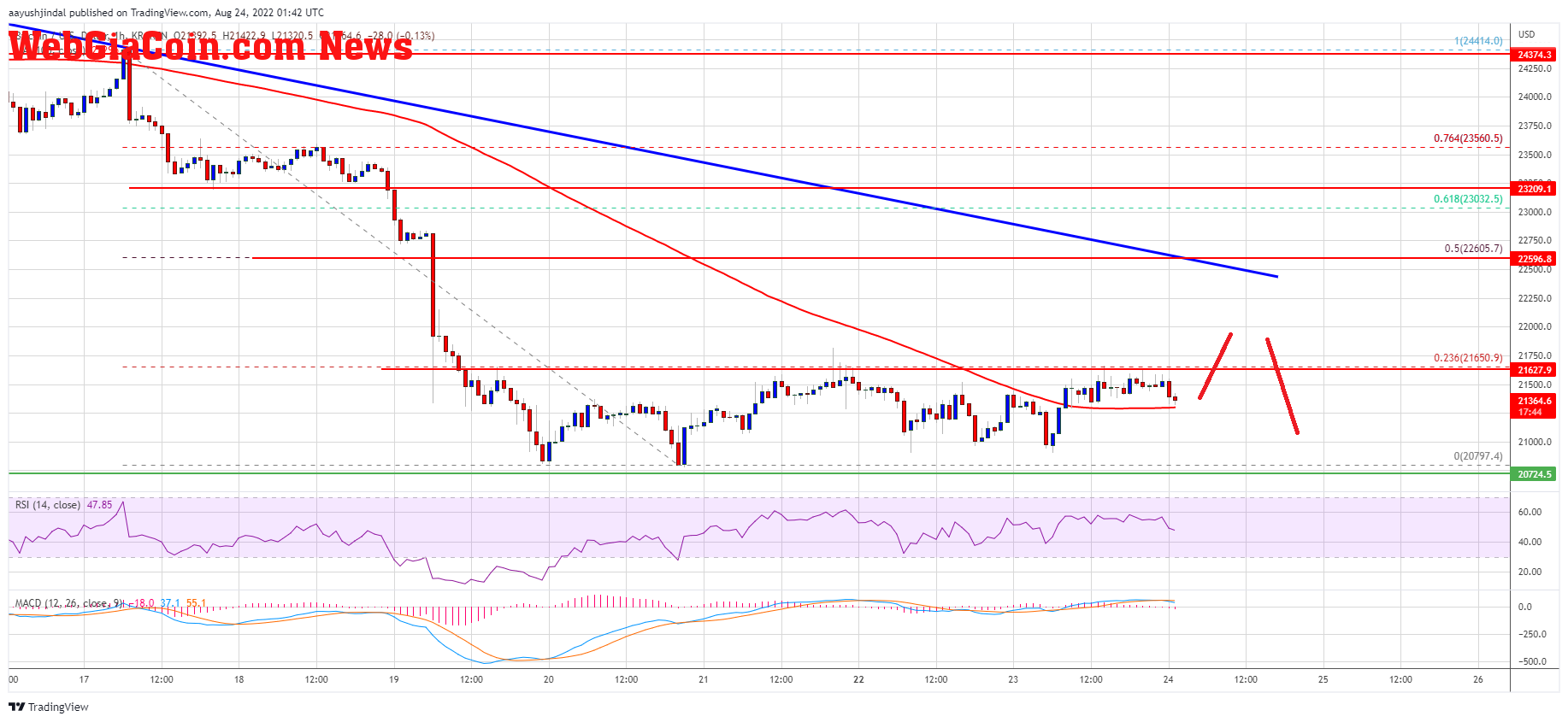Click bold date label 22 on time axis
This screenshot has height=722, width=1568.
pyautogui.click(x=858, y=680)
